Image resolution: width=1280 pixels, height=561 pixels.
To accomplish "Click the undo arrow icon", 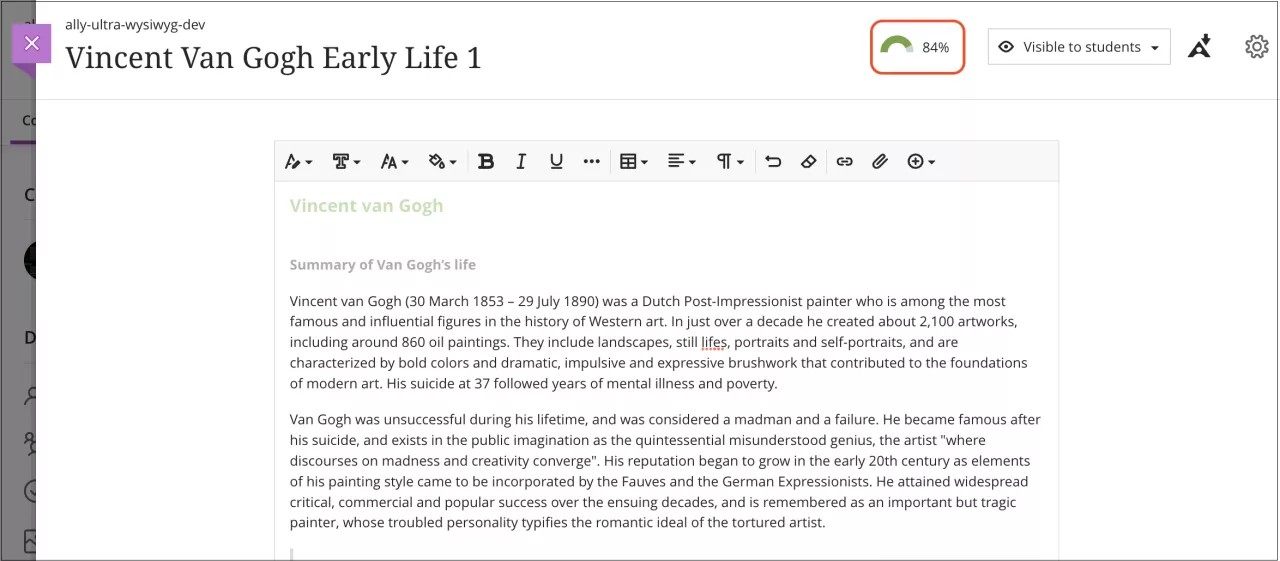I will (773, 161).
